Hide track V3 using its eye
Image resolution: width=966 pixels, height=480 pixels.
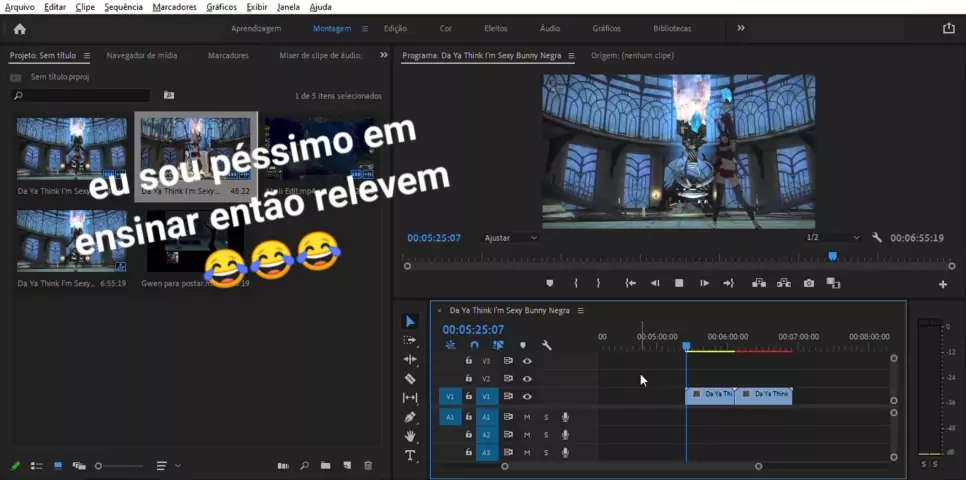(x=527, y=361)
